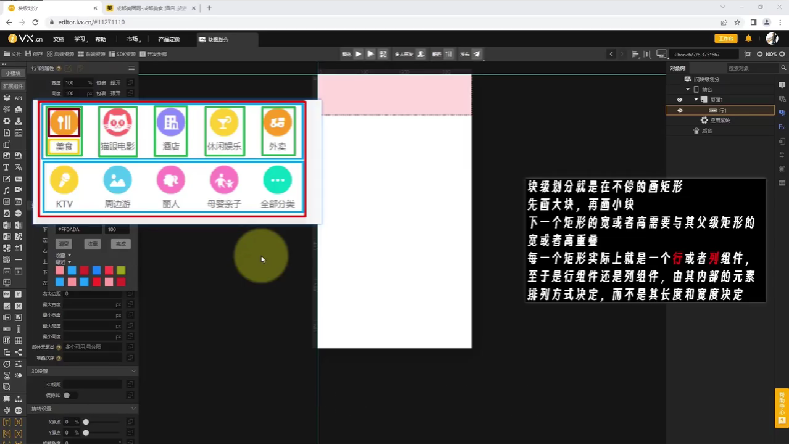Screen dimensions: 789x444
Task: Open the vertical distribute icon
Action: [x=647, y=54]
